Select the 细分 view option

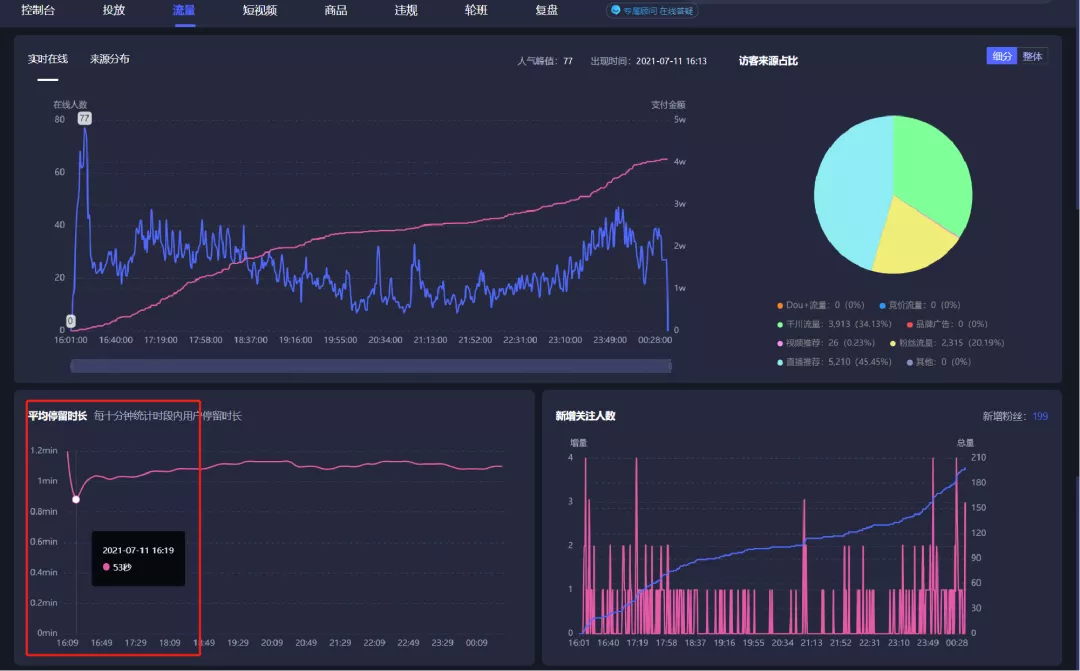click(x=1002, y=56)
